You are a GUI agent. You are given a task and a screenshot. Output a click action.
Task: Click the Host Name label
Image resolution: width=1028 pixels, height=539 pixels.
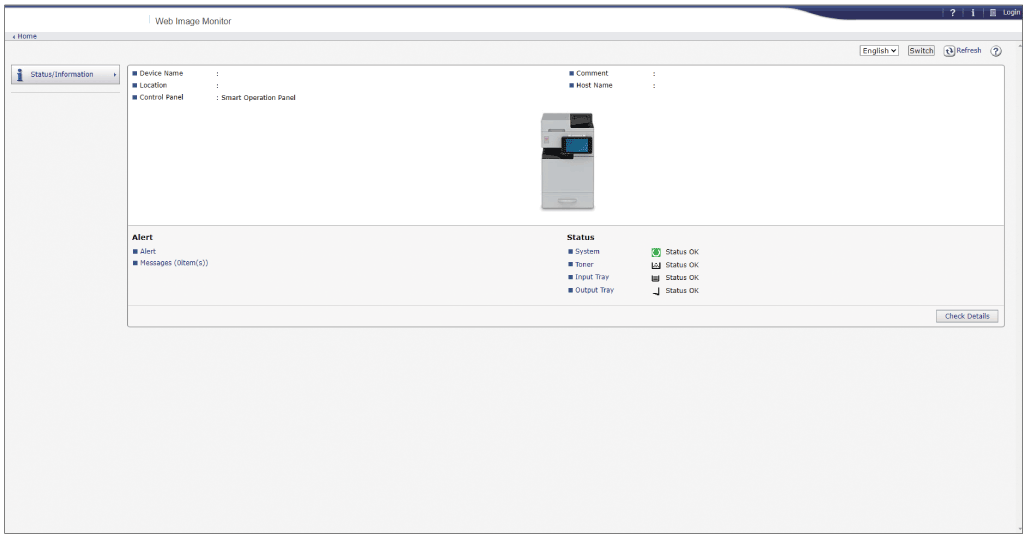pos(594,85)
